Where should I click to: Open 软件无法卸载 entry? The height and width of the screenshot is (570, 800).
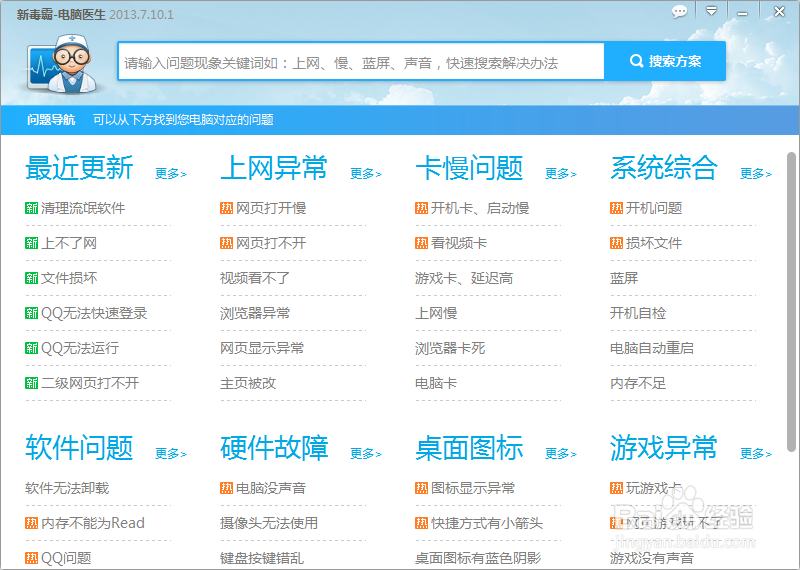point(67,488)
